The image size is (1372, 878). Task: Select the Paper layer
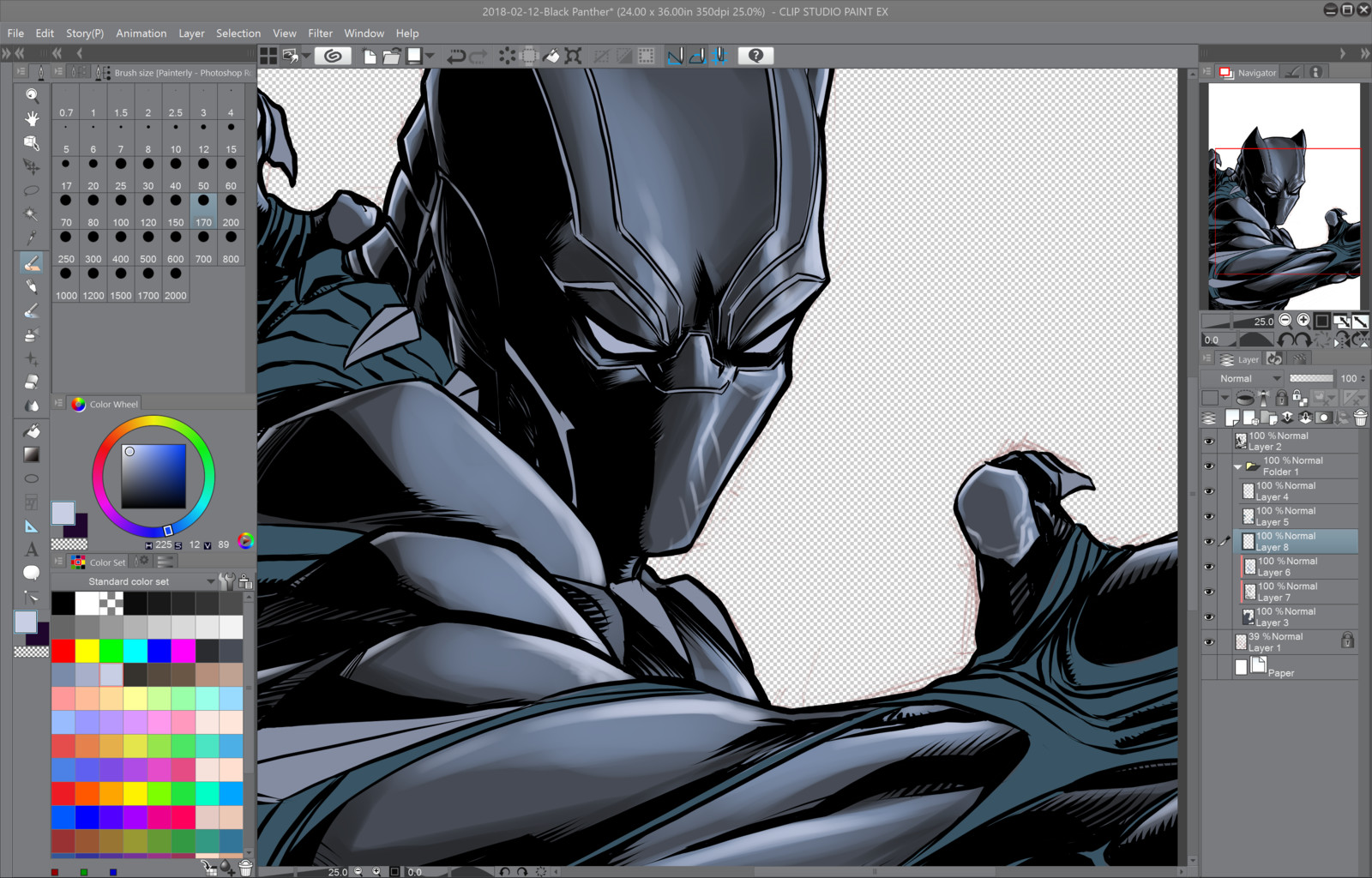[1296, 668]
